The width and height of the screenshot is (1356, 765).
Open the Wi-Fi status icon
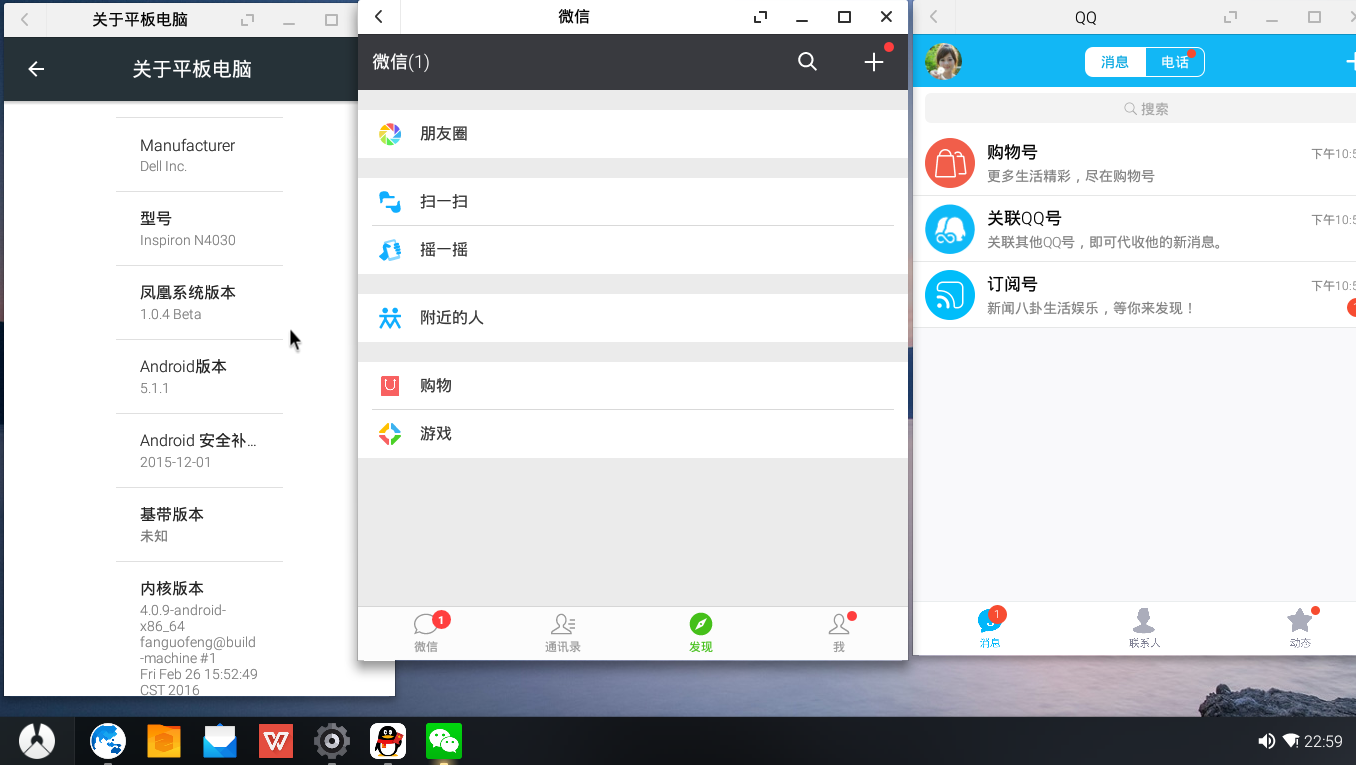[x=1291, y=741]
